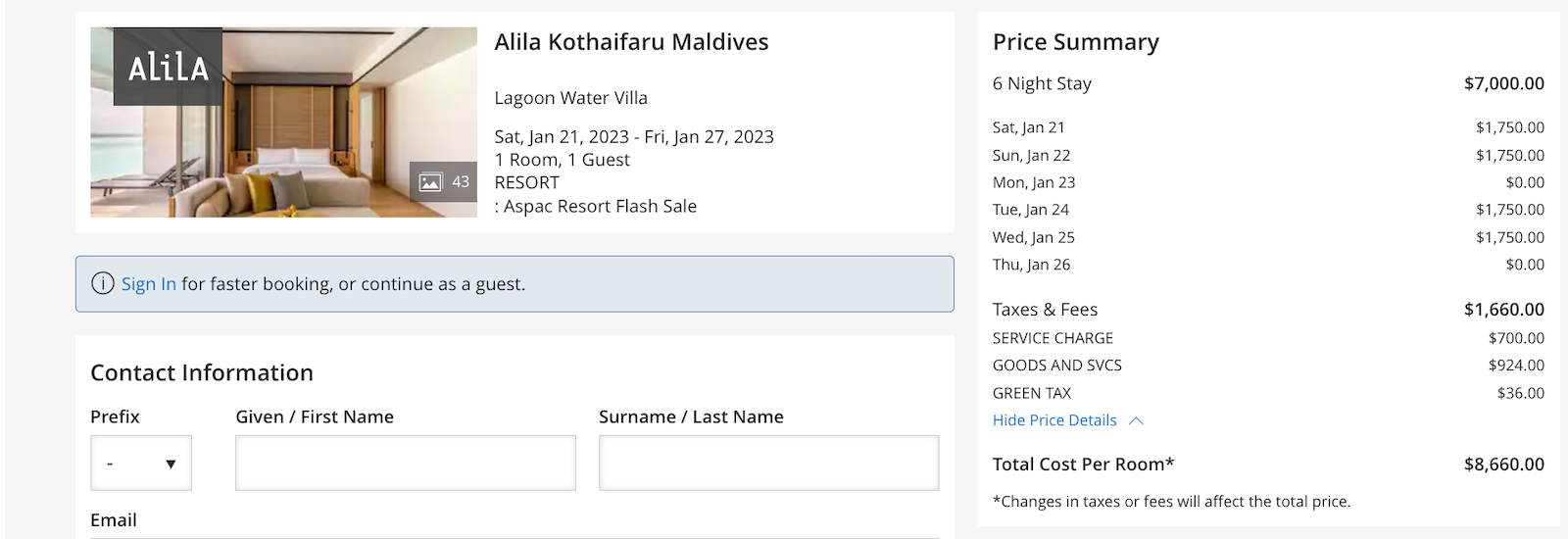Click Hide Price Details link
This screenshot has width=1568, height=539.
[x=1054, y=420]
